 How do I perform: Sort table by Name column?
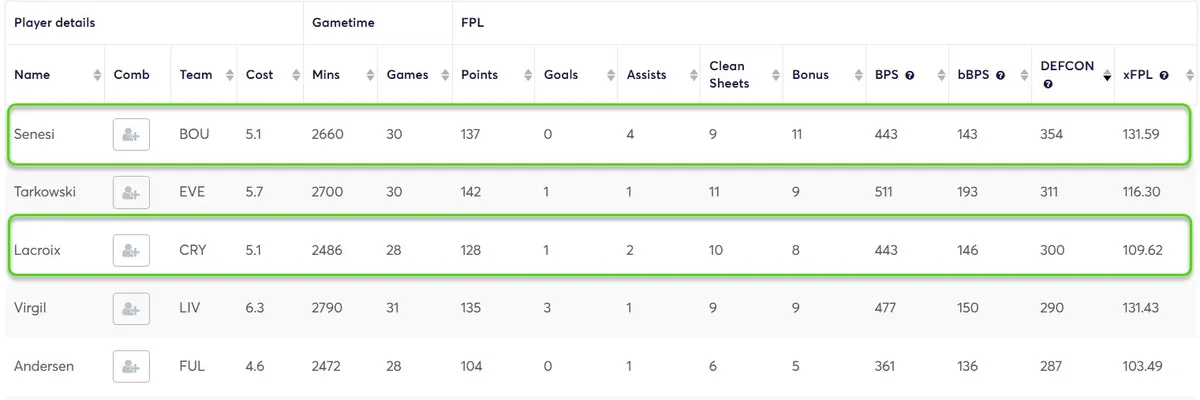coord(32,75)
